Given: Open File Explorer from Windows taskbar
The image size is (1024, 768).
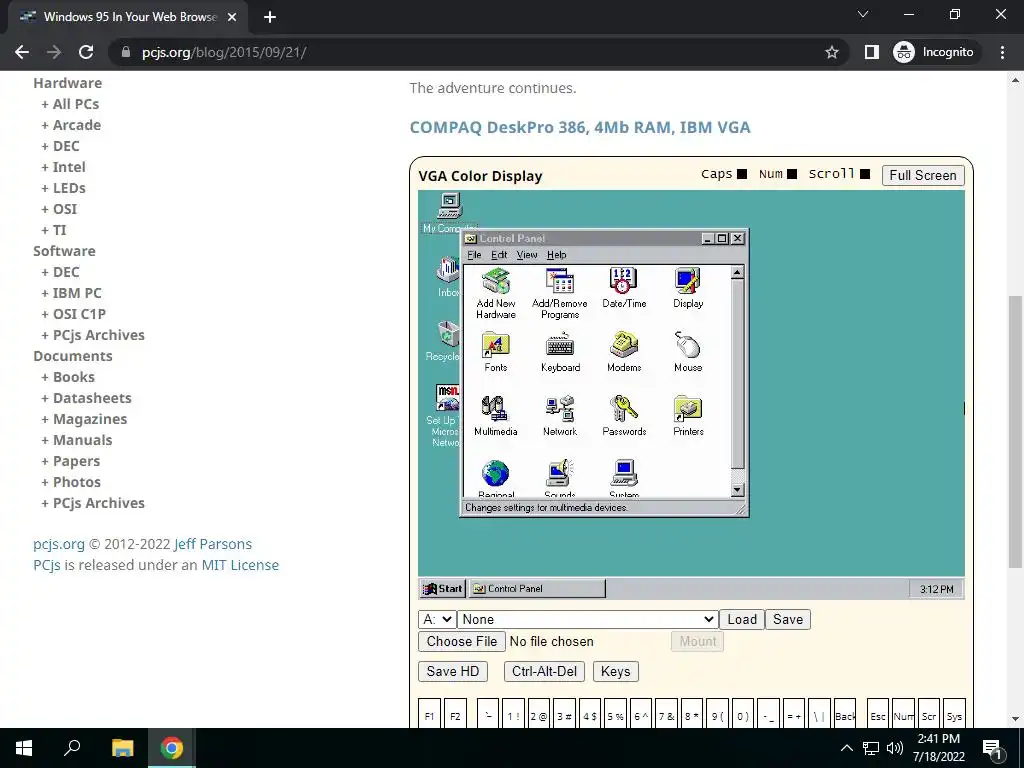Looking at the screenshot, I should pos(122,748).
